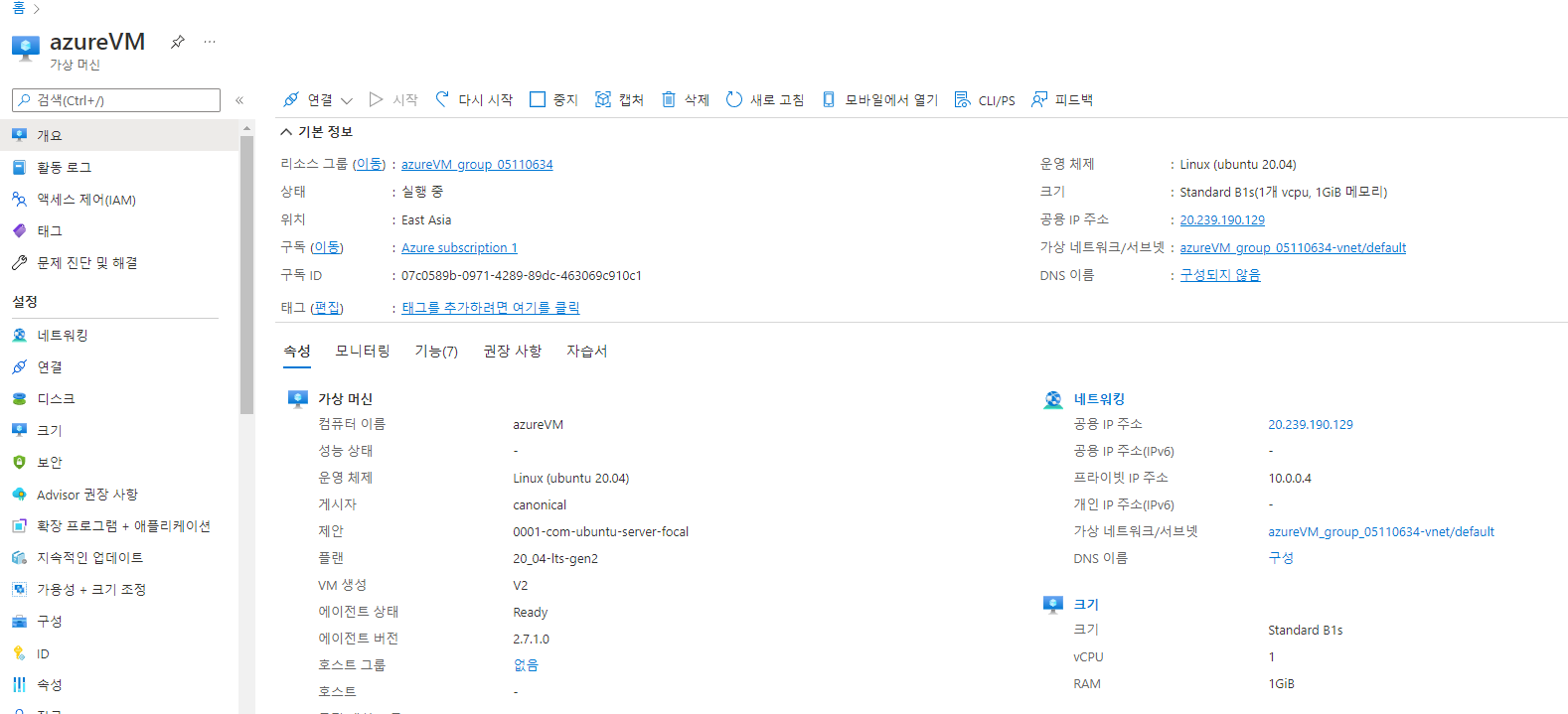The height and width of the screenshot is (714, 1568).
Task: Restart VM with 다시 시작
Action: [474, 99]
